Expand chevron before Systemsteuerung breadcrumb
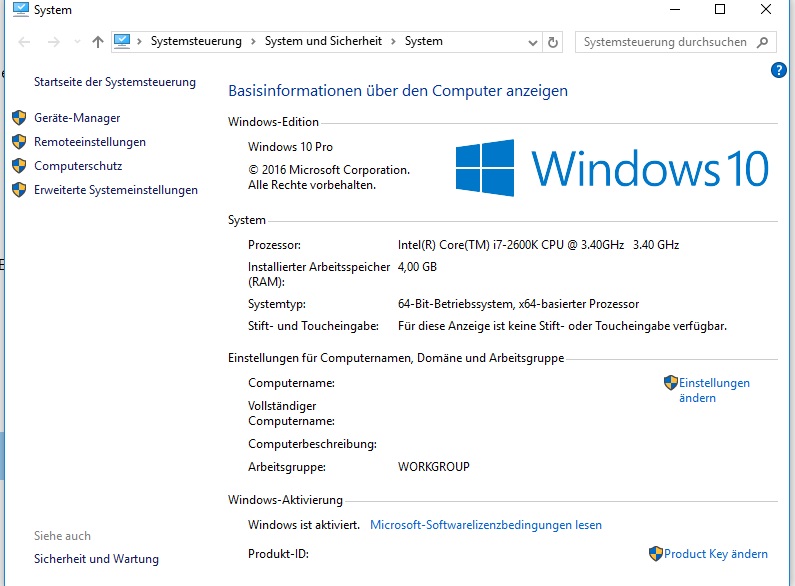 pos(139,42)
